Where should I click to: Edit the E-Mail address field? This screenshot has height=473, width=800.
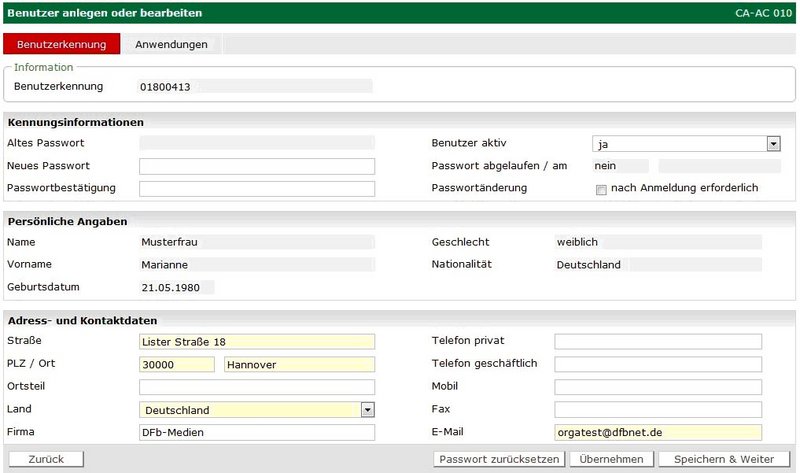tap(658, 433)
